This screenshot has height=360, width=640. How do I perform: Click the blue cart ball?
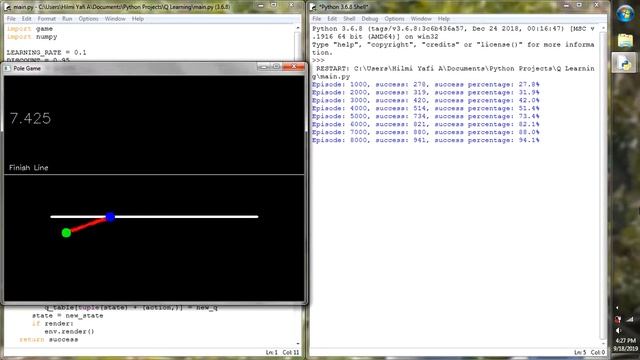point(110,217)
